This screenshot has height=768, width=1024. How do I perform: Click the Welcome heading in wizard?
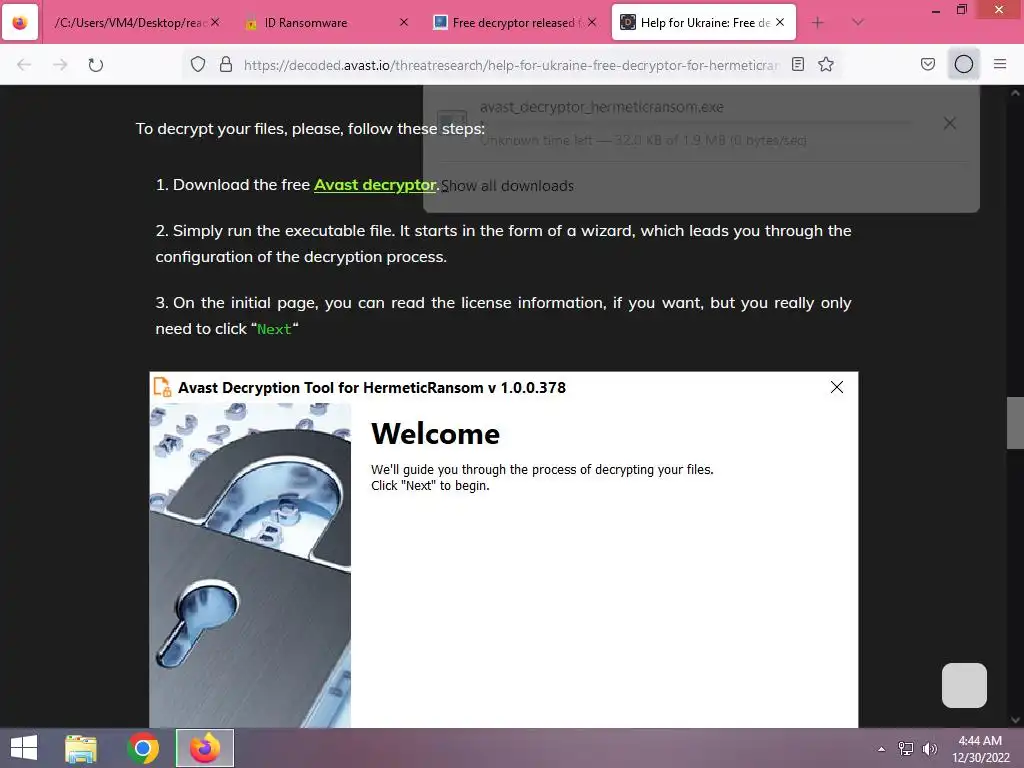(x=436, y=434)
